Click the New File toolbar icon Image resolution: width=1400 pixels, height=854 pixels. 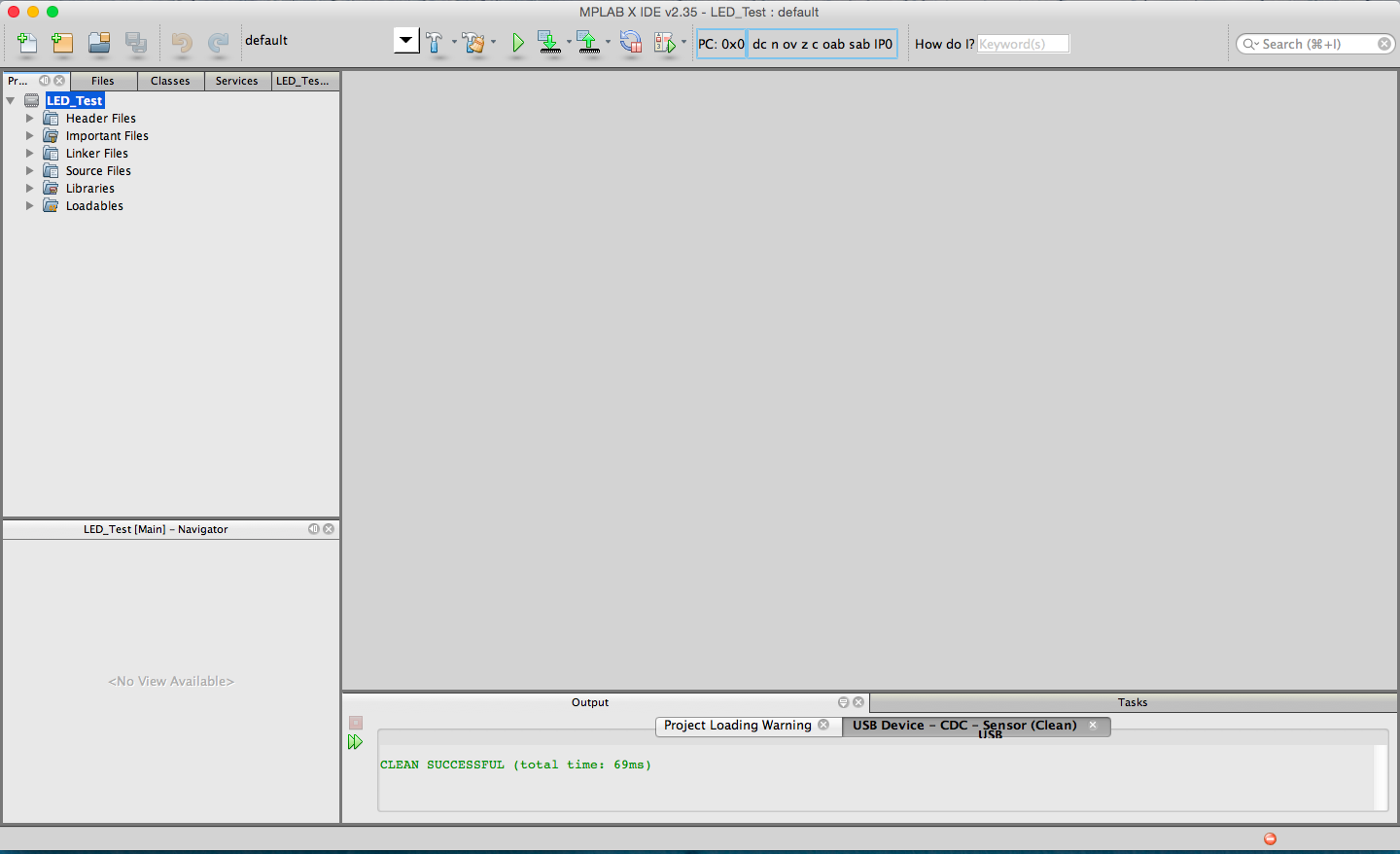click(x=27, y=43)
